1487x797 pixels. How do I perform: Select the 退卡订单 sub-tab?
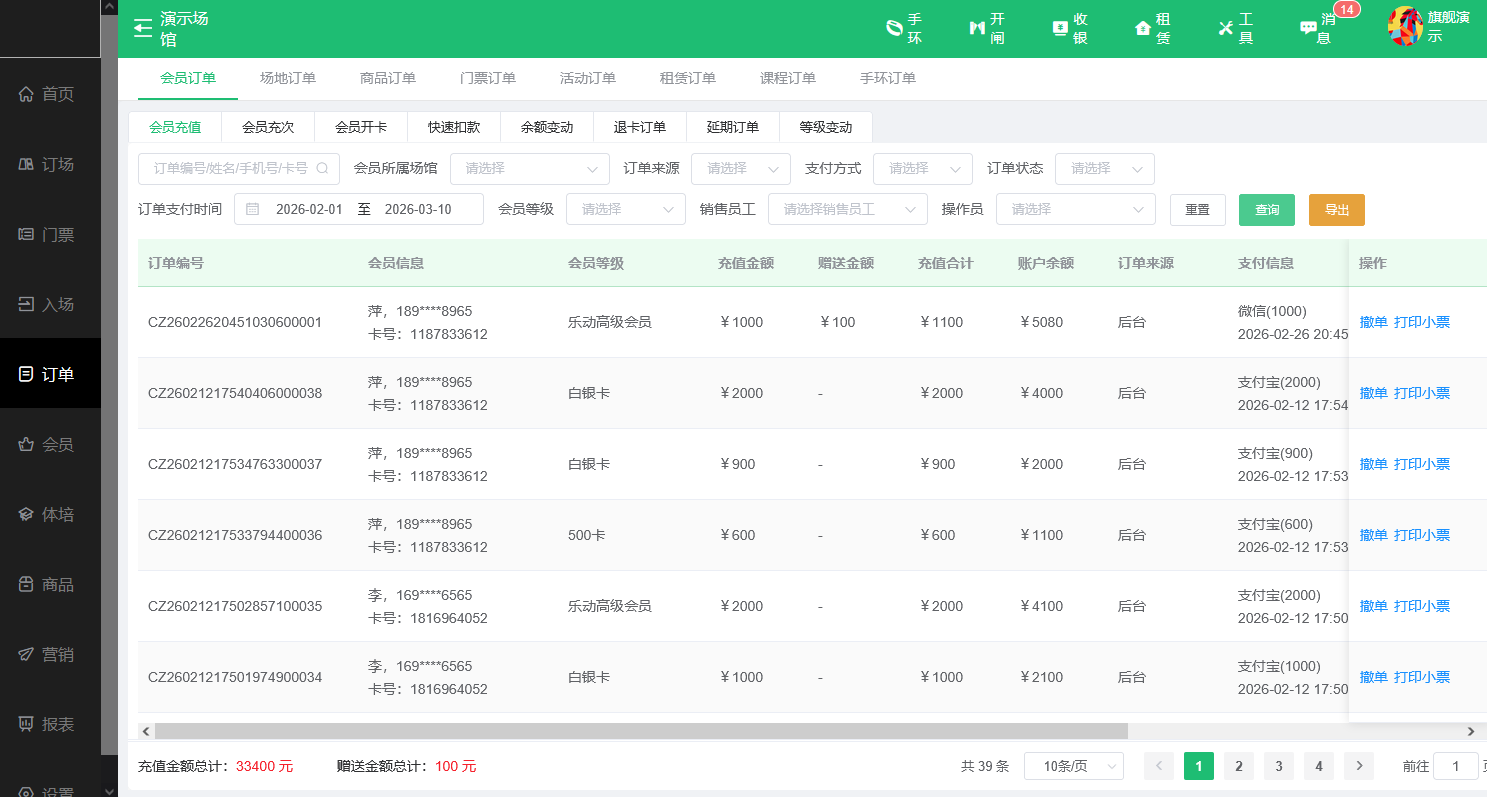tap(639, 126)
